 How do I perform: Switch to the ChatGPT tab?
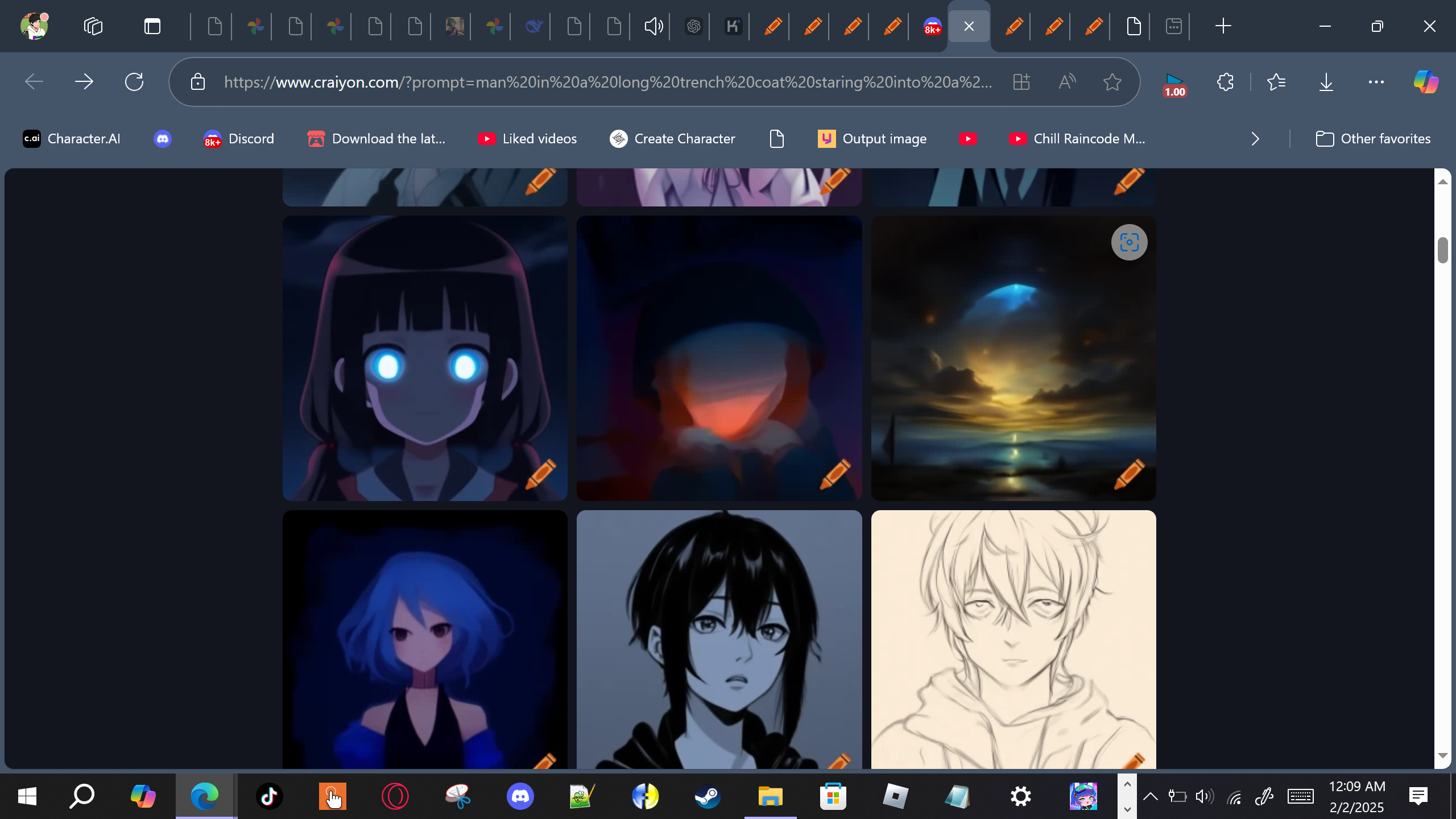pos(693,26)
